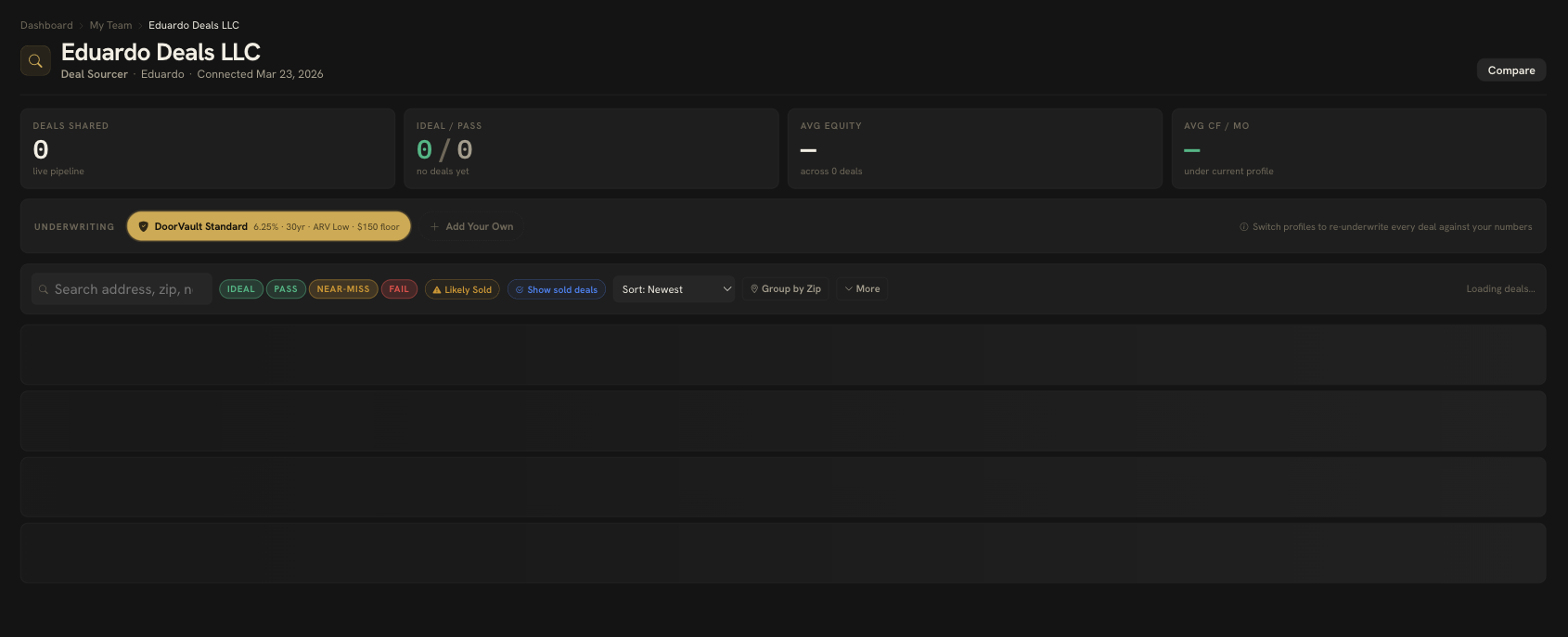This screenshot has width=1568, height=637.
Task: Click 'under current profile' text
Action: (x=1228, y=172)
